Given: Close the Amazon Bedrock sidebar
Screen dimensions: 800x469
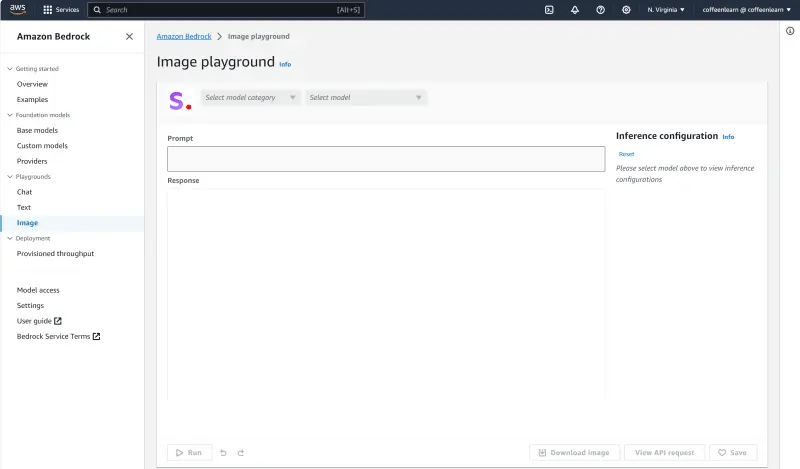Looking at the screenshot, I should pyautogui.click(x=129, y=36).
